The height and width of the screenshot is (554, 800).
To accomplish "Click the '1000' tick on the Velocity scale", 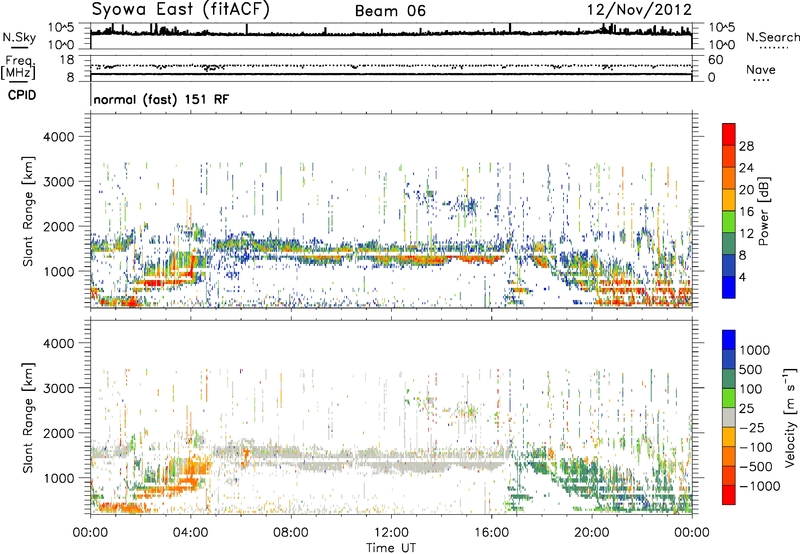I will coord(755,350).
